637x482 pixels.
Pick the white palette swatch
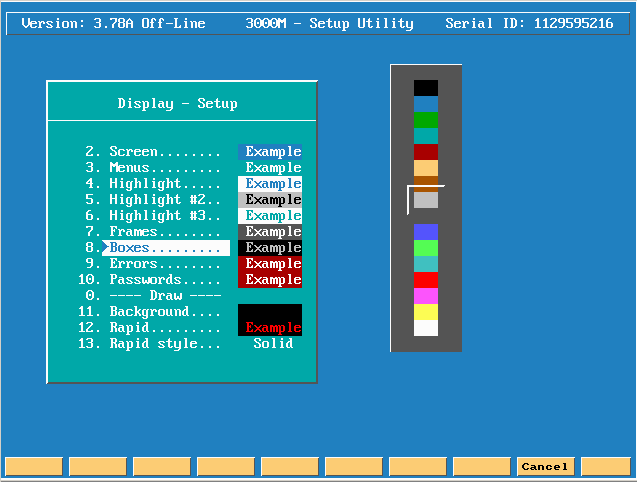pos(426,328)
